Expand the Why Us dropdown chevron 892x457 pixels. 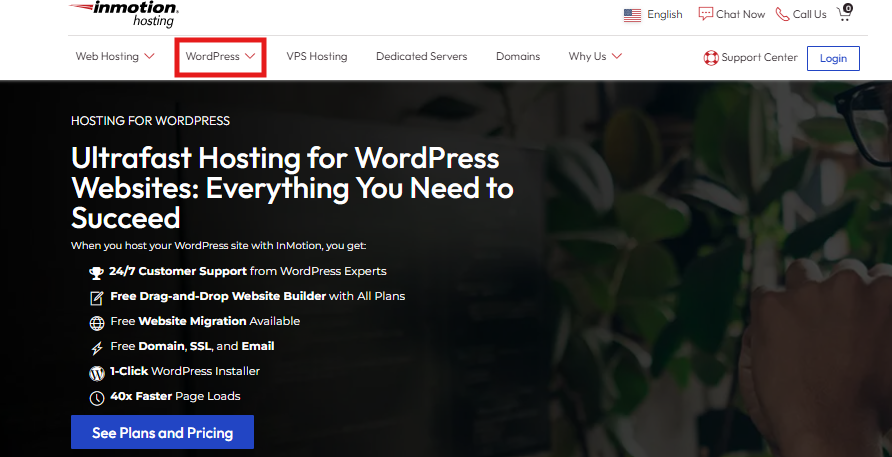click(617, 56)
